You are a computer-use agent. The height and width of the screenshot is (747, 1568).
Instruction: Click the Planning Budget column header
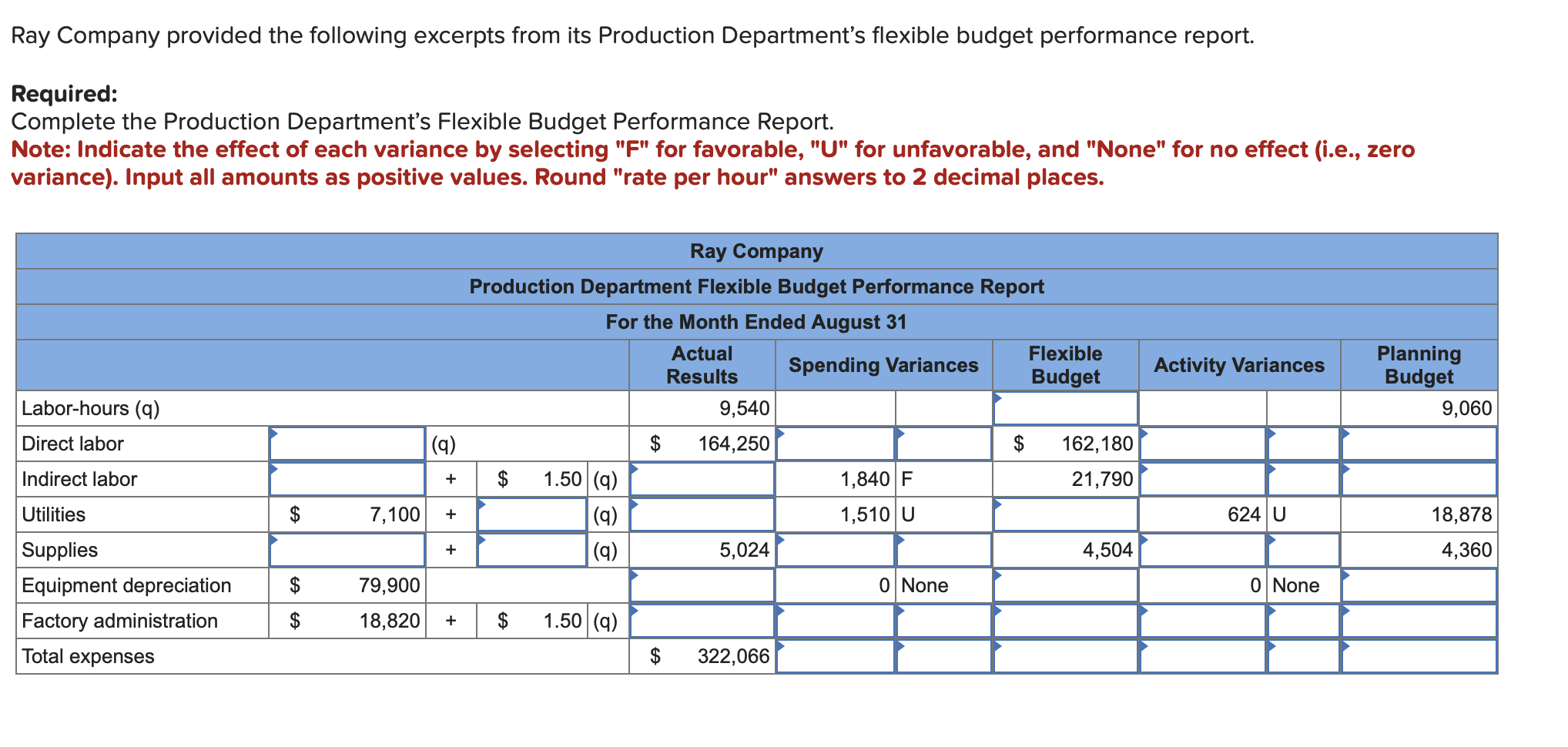pos(1419,365)
